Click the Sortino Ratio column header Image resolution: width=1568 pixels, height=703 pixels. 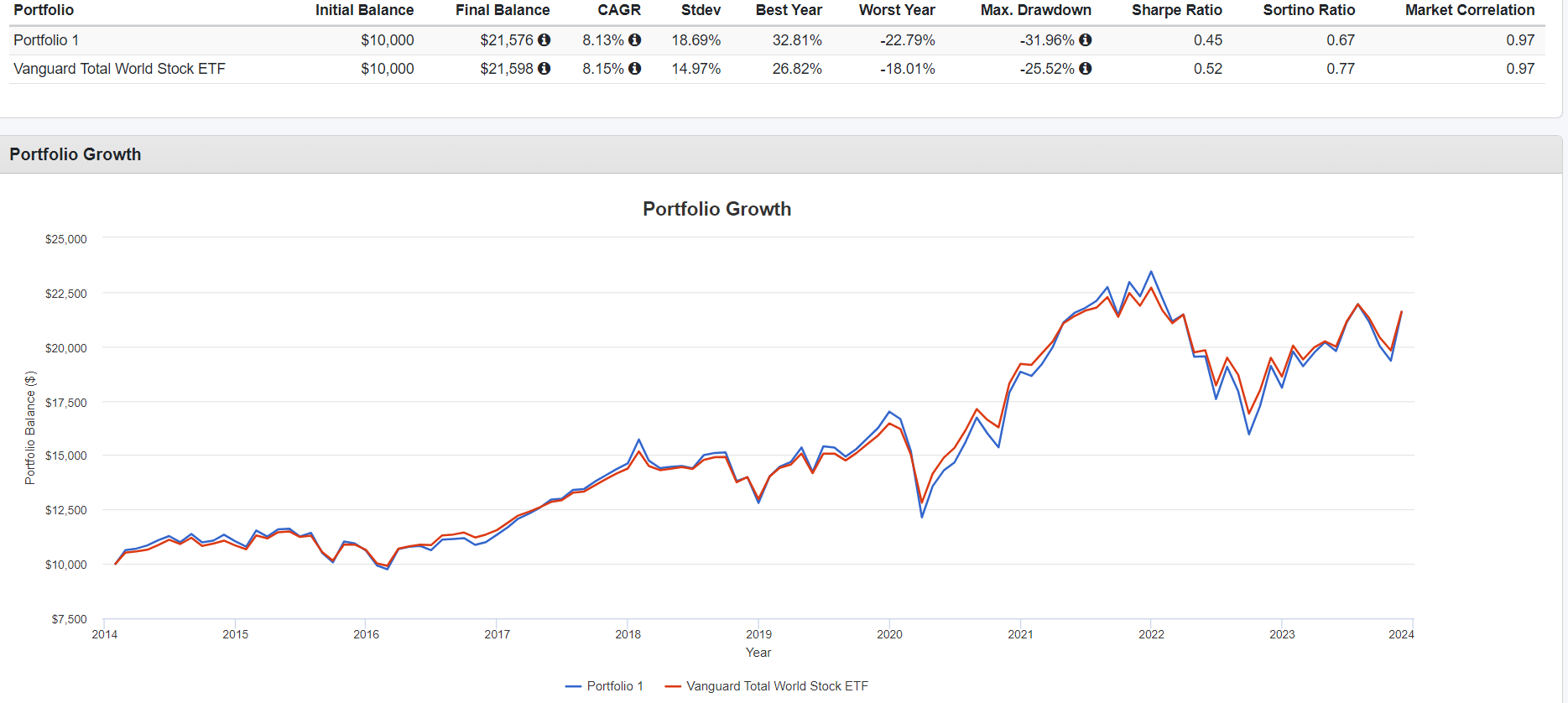(1309, 10)
